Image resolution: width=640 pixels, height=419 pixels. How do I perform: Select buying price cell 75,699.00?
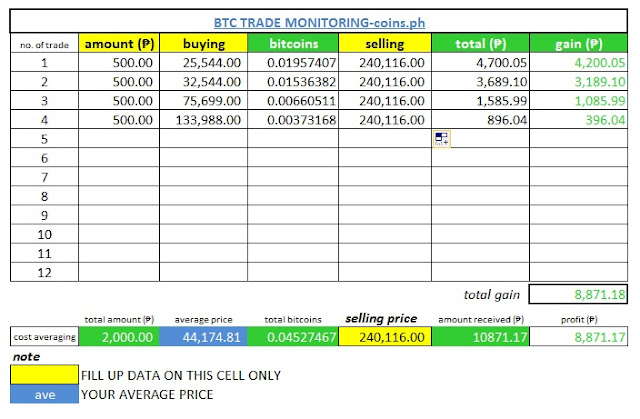(x=204, y=100)
